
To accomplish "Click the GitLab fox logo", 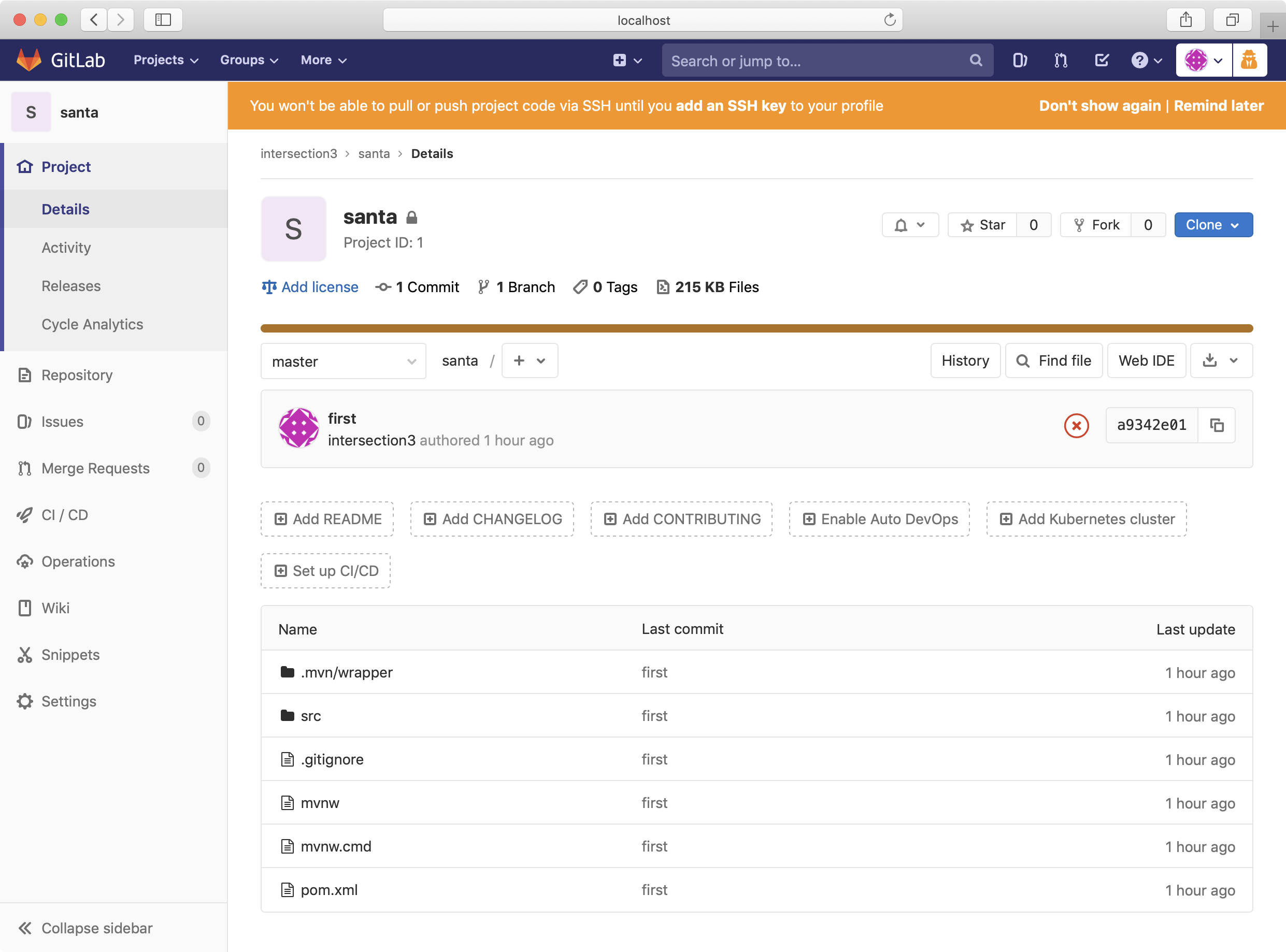I will (29, 60).
